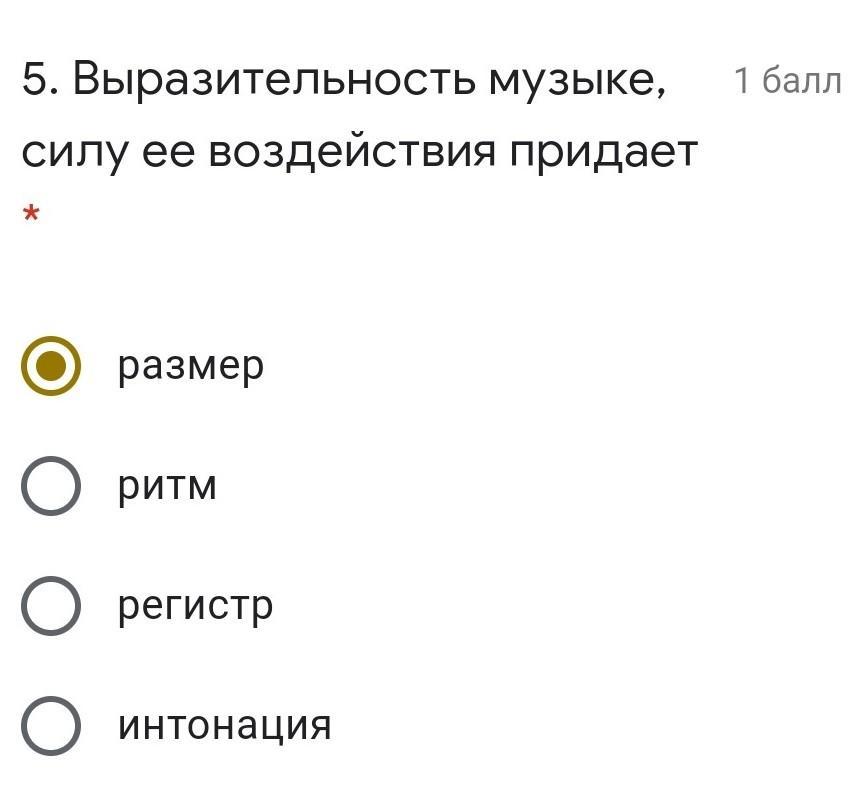Click the 'интонация' answer label text
Image resolution: width=864 pixels, height=808 pixels.
[224, 726]
